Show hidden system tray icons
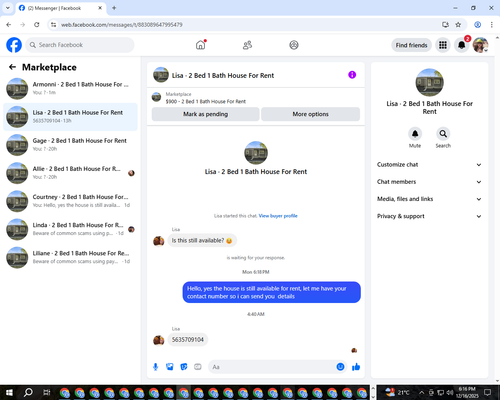The height and width of the screenshot is (400, 500). (421, 392)
